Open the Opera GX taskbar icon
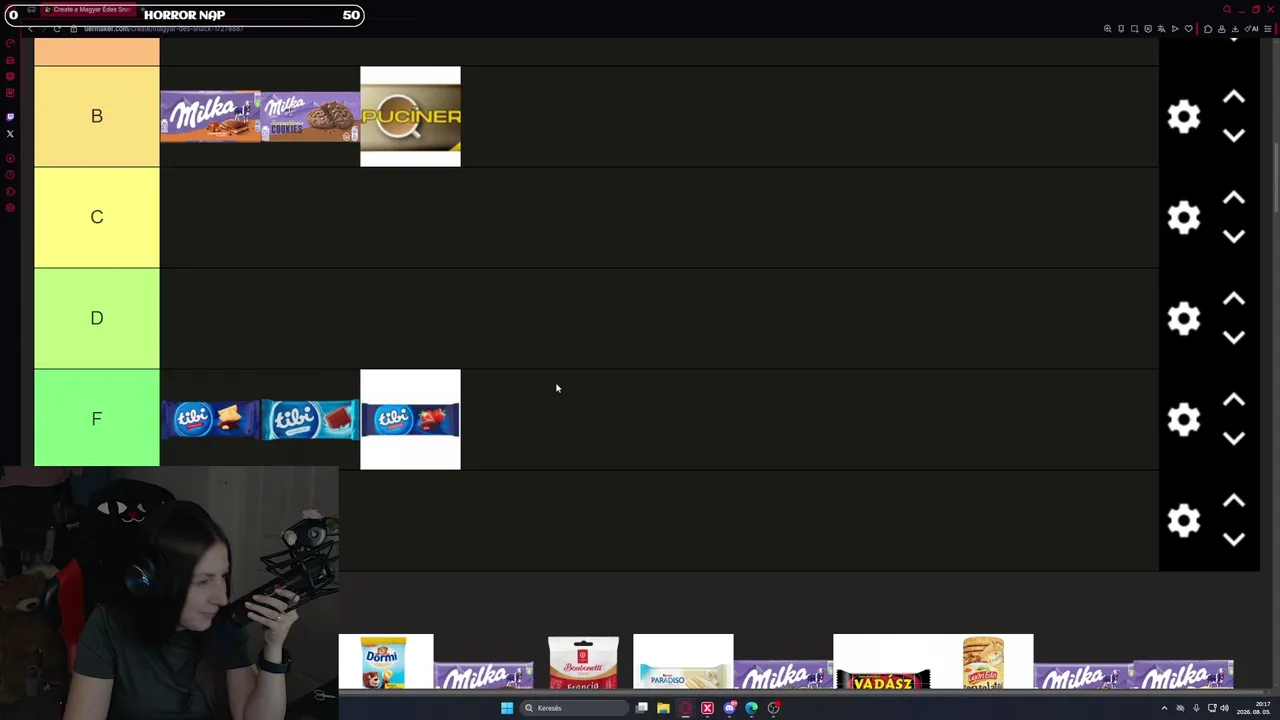Image resolution: width=1280 pixels, height=720 pixels. 685,708
